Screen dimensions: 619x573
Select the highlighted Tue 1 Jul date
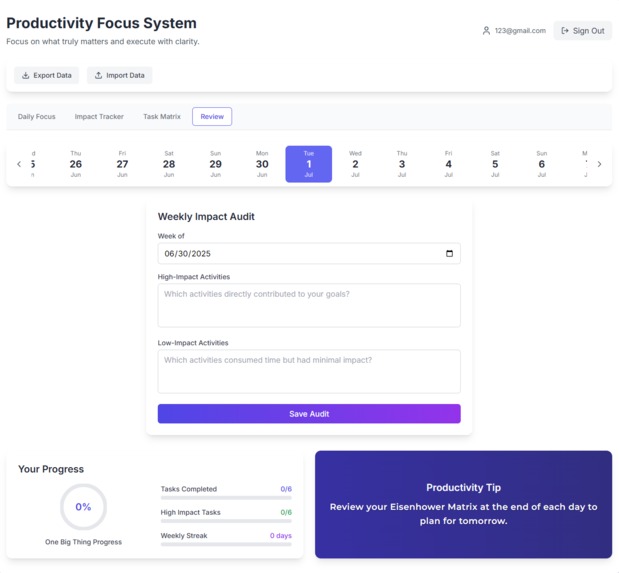(x=309, y=164)
